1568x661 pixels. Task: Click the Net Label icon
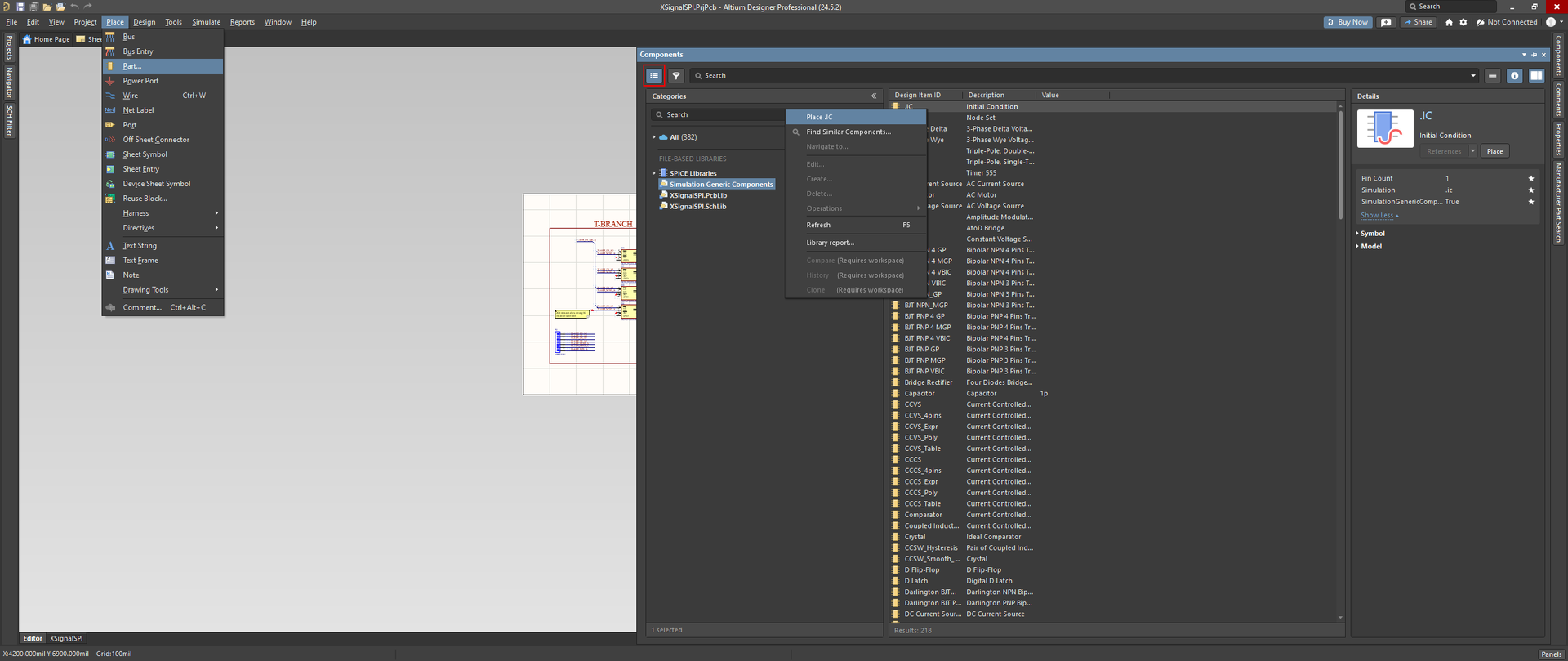[x=110, y=110]
